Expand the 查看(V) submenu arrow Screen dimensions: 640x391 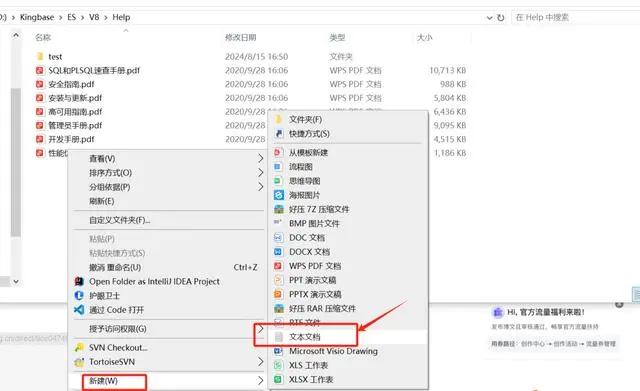click(260, 158)
